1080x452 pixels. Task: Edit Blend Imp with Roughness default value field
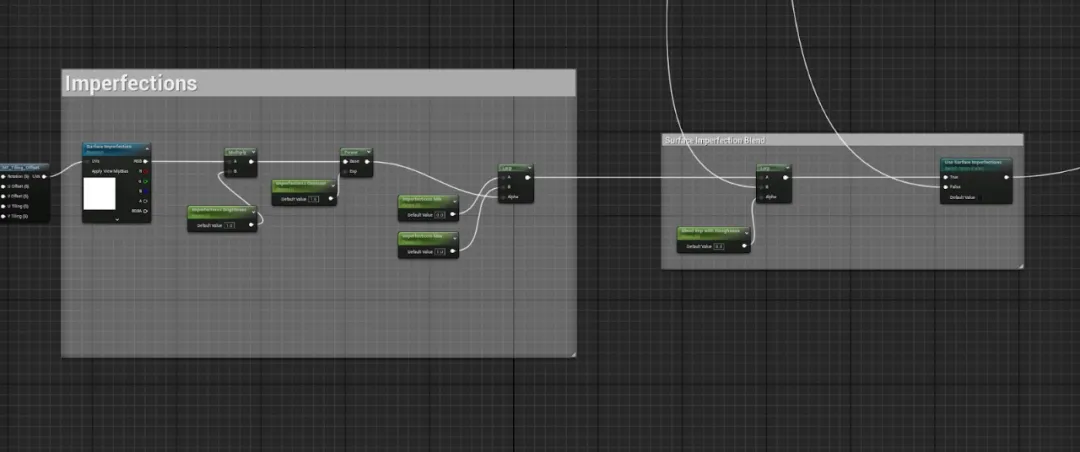[719, 246]
